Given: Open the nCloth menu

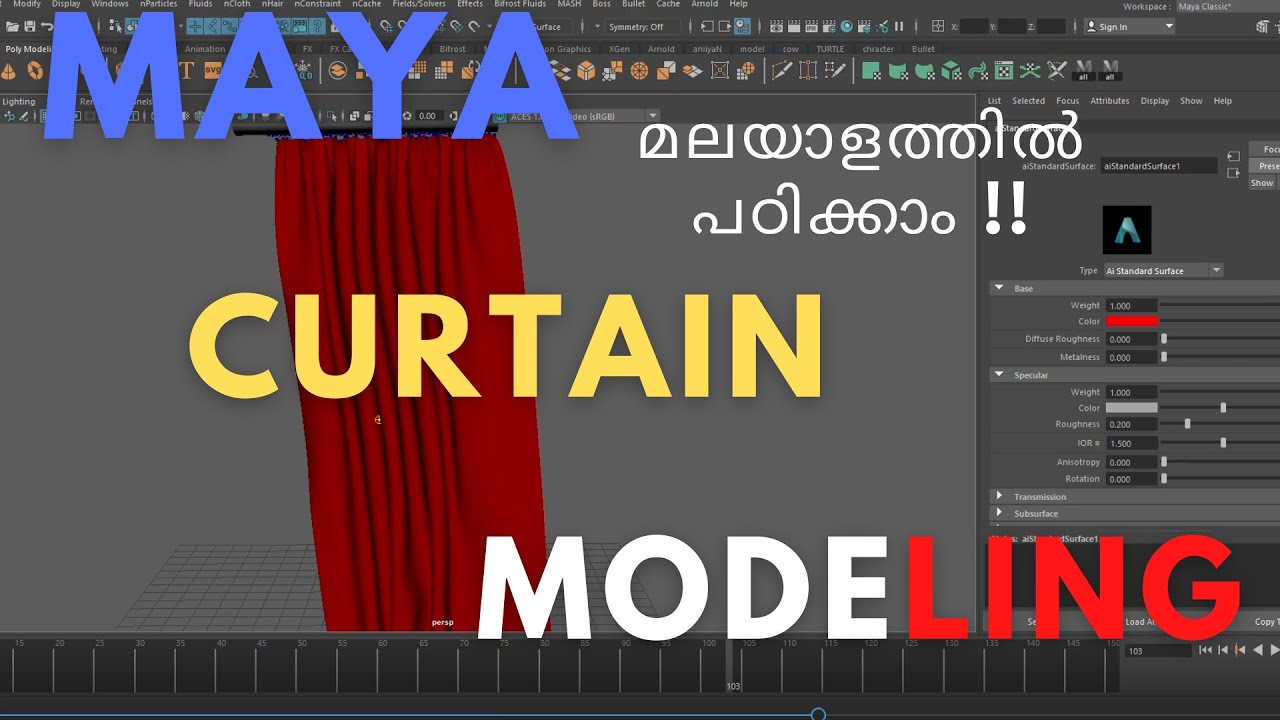Looking at the screenshot, I should (x=236, y=4).
